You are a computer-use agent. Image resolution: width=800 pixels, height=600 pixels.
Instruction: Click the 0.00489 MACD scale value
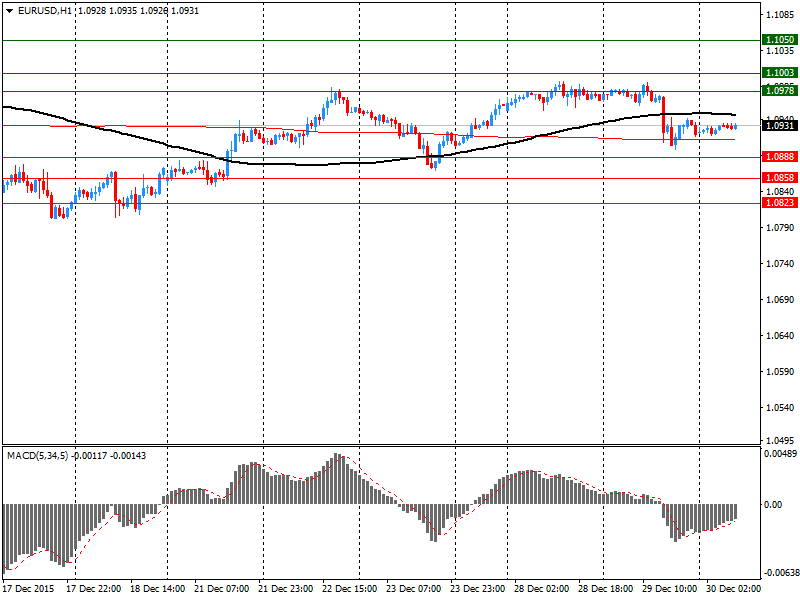pos(780,454)
